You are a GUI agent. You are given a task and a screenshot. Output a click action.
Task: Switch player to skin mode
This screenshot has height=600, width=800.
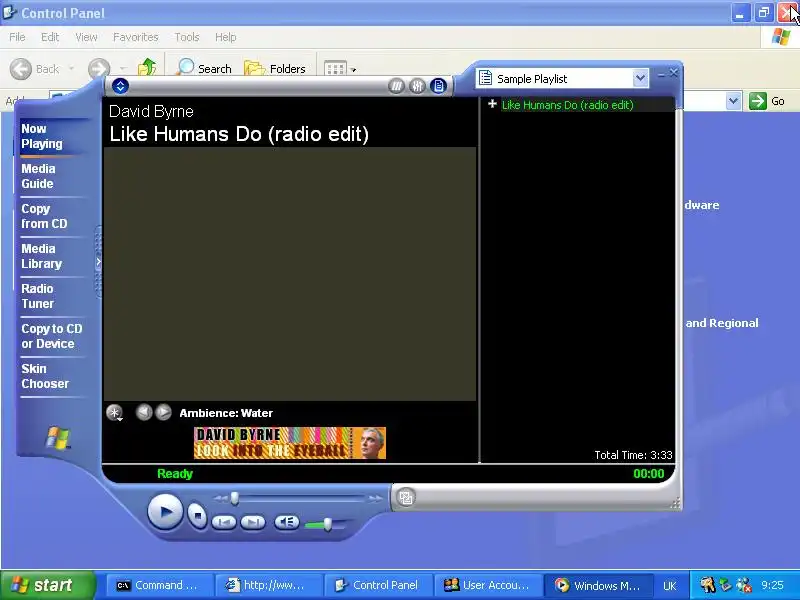(406, 497)
